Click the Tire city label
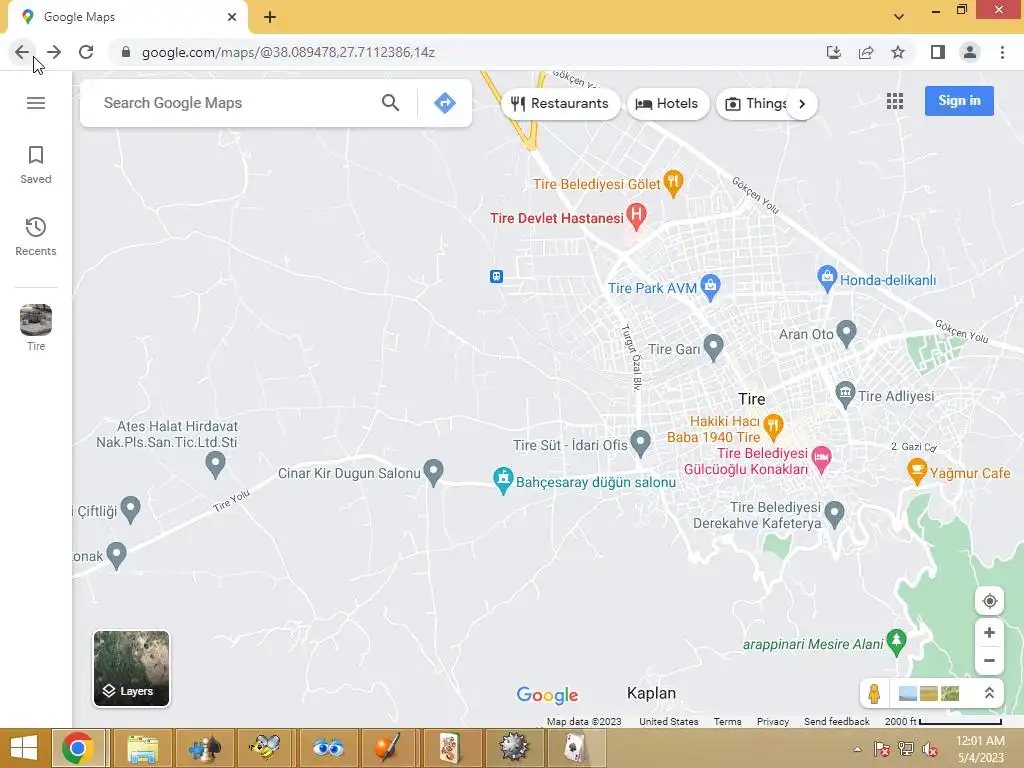The height and width of the screenshot is (768, 1024). click(x=752, y=398)
